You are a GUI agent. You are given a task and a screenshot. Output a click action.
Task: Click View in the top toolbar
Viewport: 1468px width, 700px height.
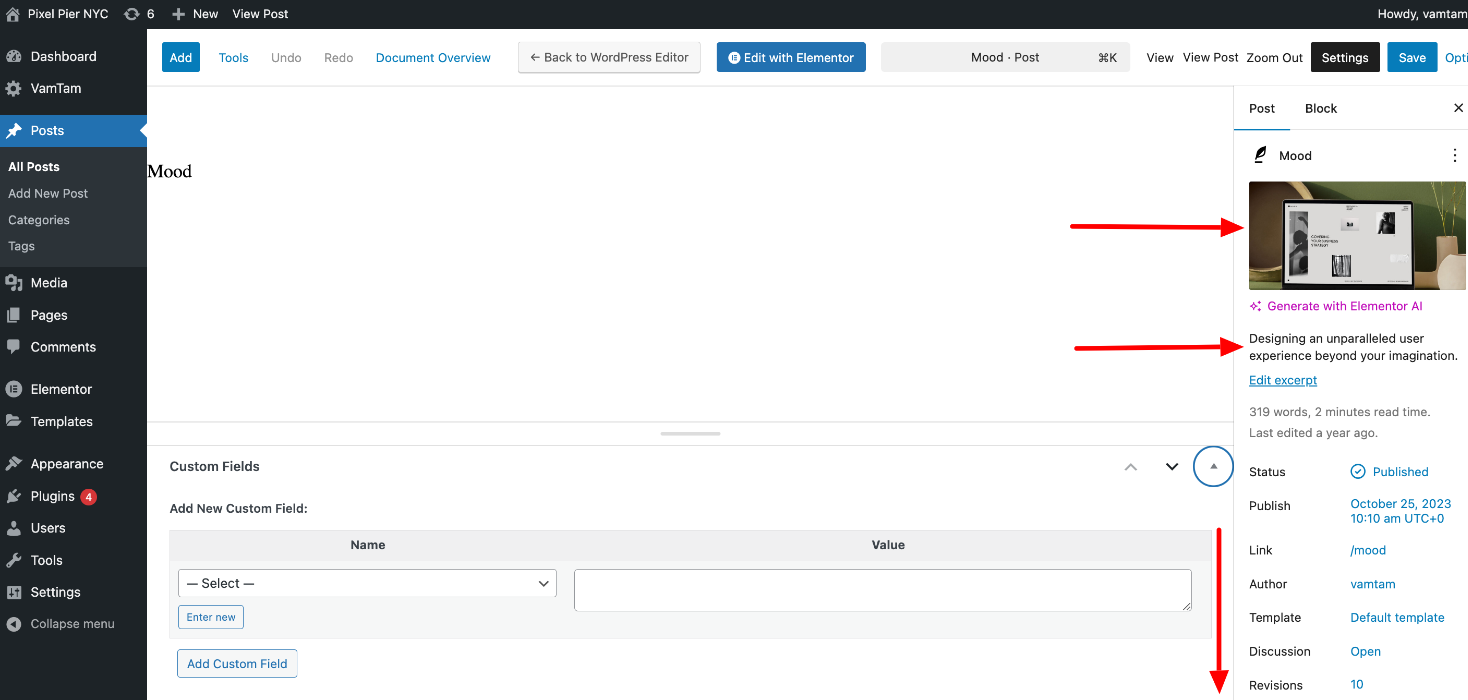tap(1160, 57)
